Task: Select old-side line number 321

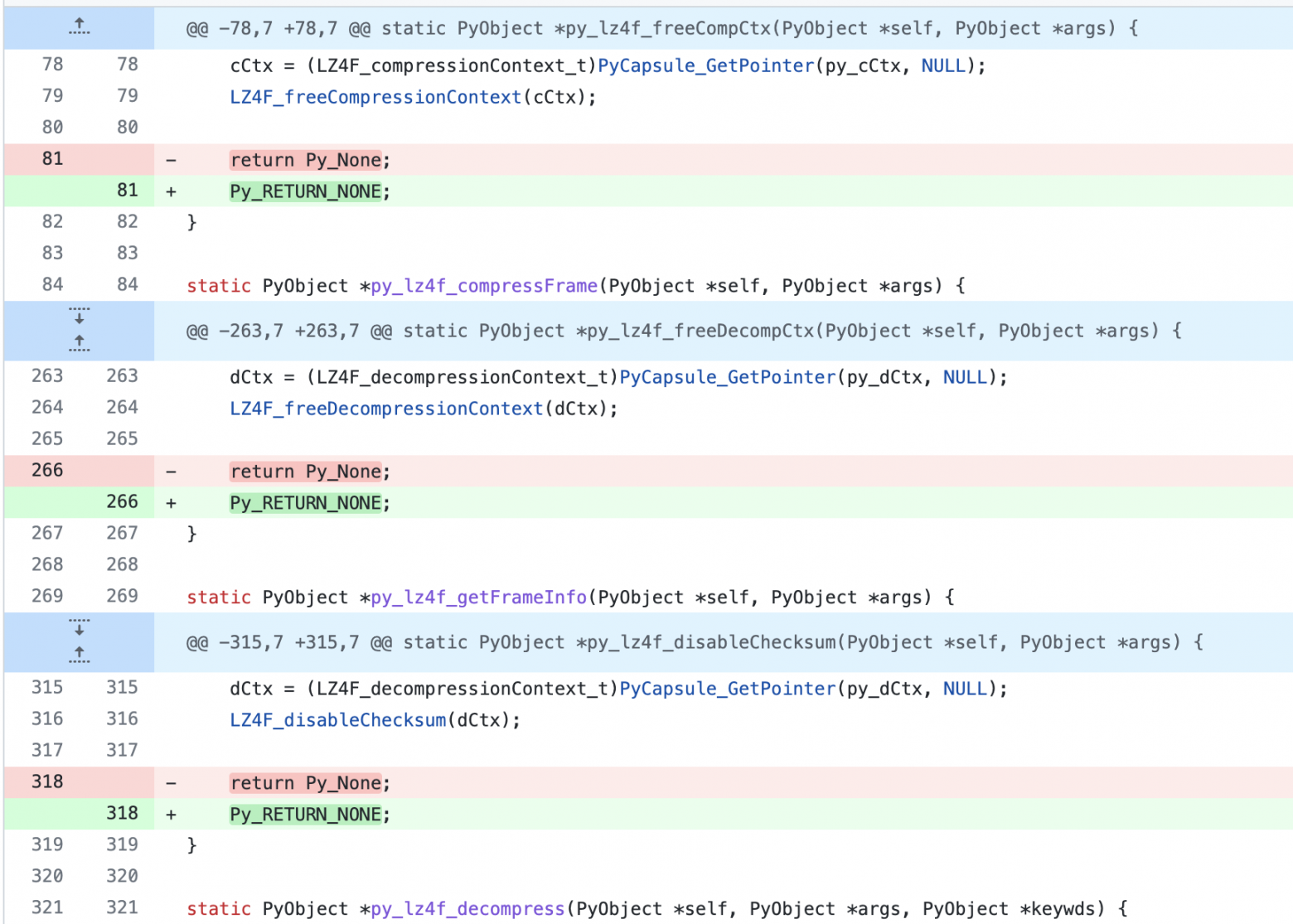Action: [47, 907]
